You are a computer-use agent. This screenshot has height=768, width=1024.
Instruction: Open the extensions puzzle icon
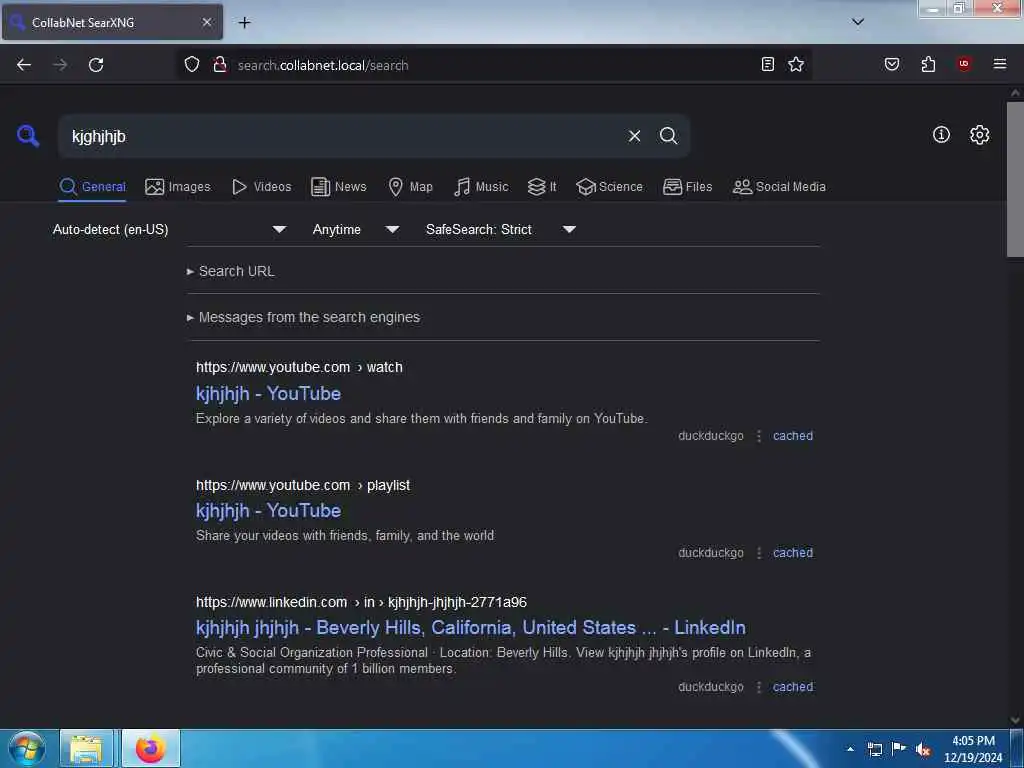[928, 64]
